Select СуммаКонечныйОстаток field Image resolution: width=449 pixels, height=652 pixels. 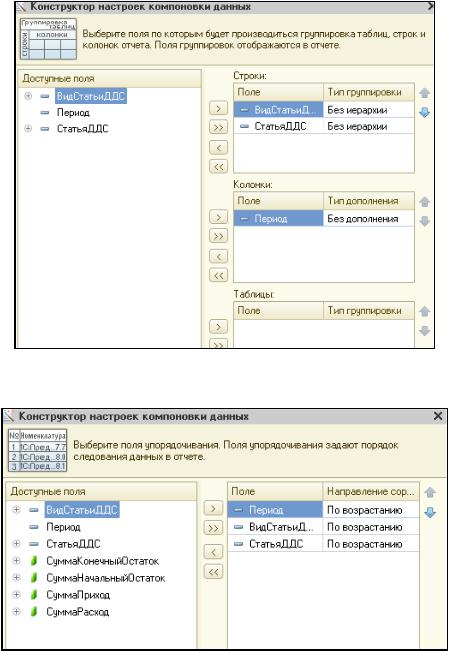[x=102, y=561]
